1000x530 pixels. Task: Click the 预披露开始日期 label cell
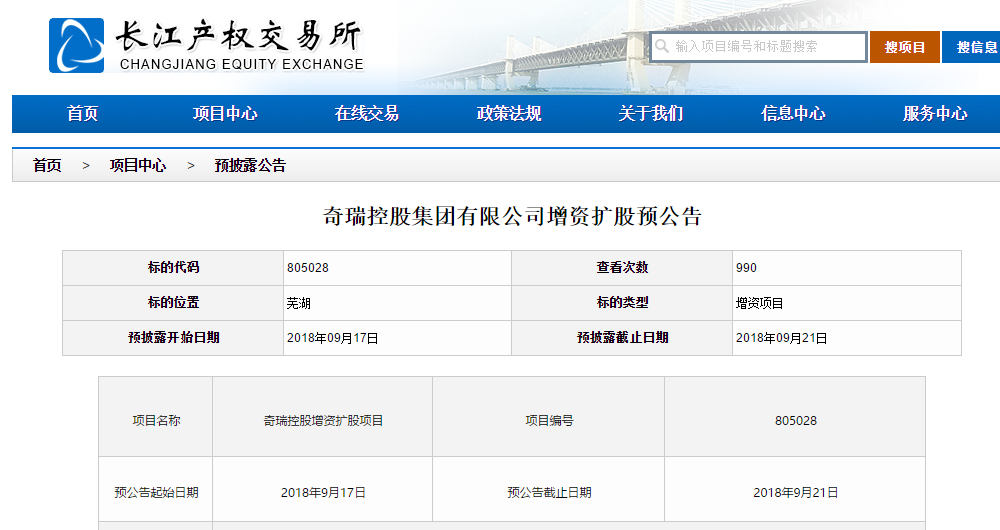[173, 338]
